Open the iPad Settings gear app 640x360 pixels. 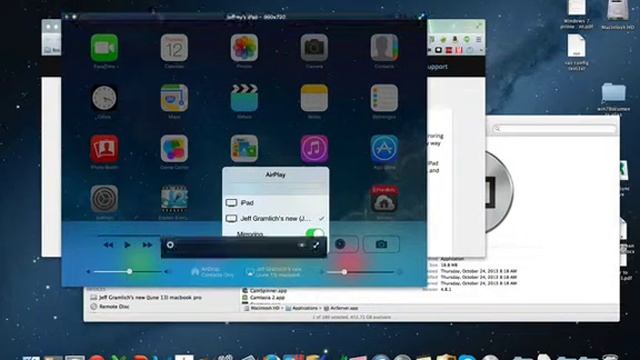pyautogui.click(x=104, y=199)
